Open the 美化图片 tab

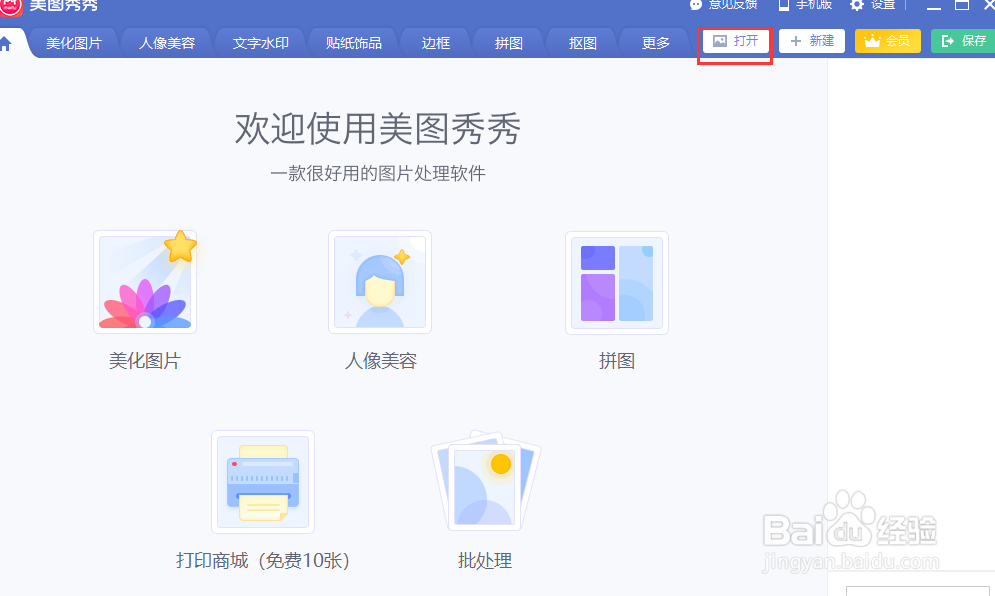[x=74, y=43]
